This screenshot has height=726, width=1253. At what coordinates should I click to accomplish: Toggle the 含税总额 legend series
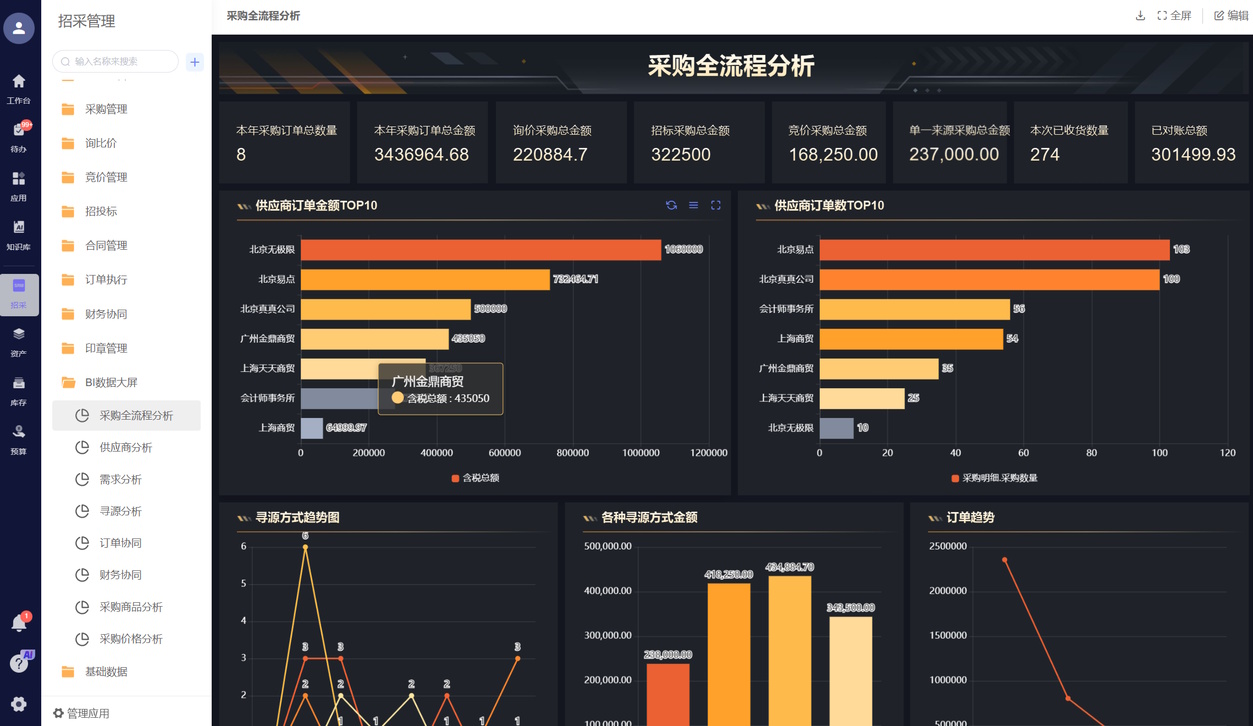[475, 478]
